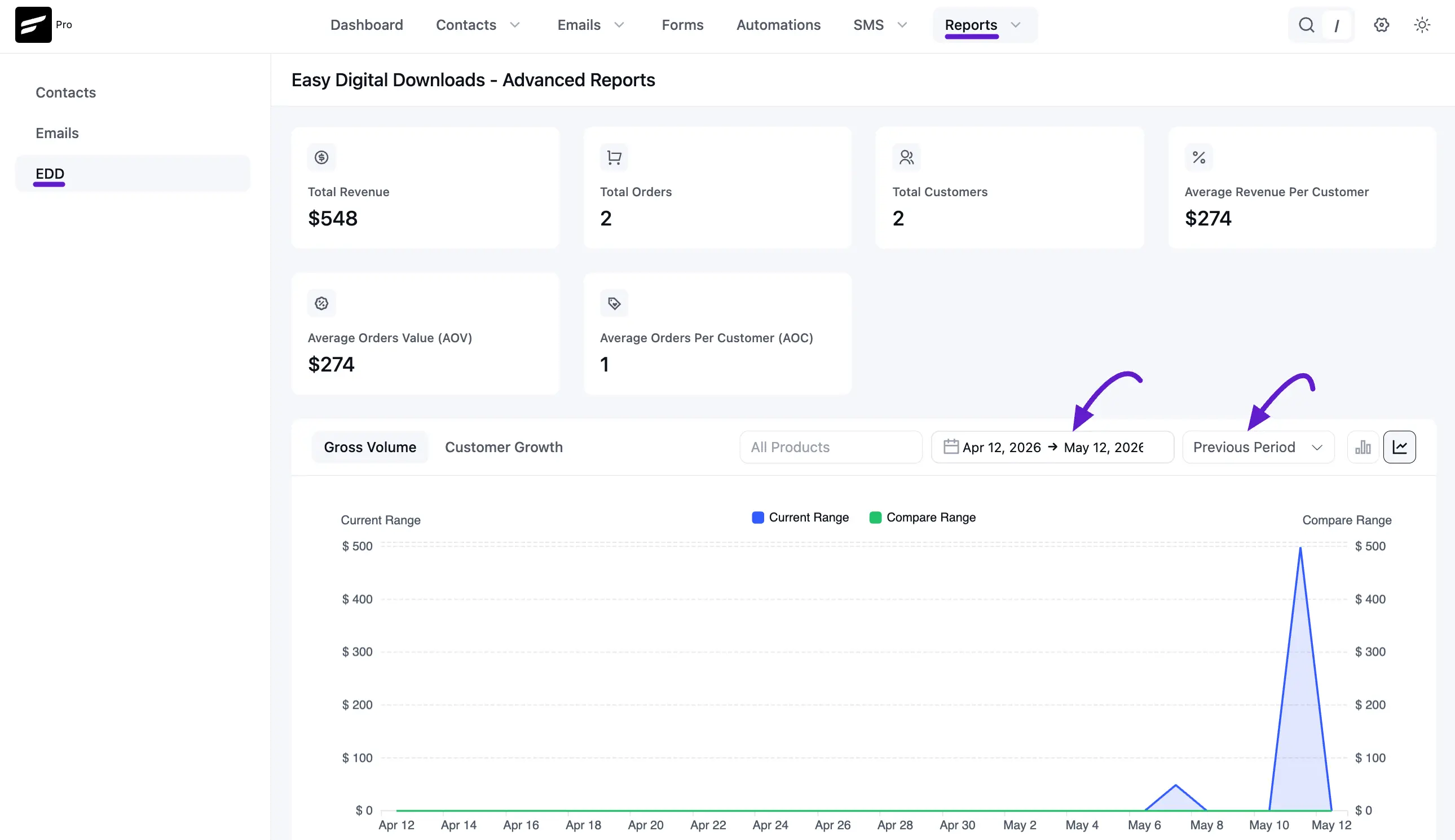Click the May 2 x-axis label
The height and width of the screenshot is (840, 1455).
pos(1020,824)
